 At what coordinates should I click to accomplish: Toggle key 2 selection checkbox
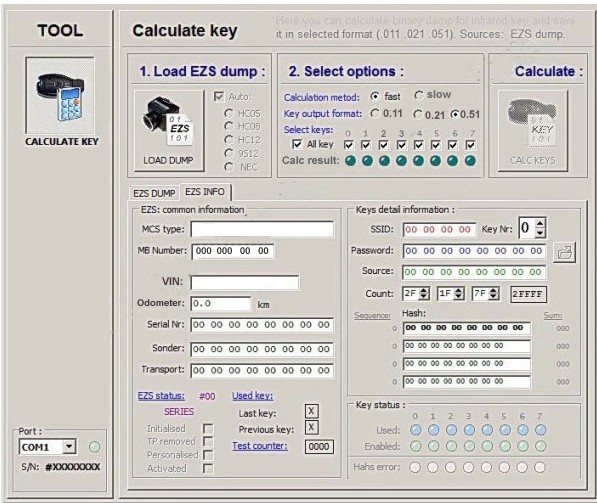click(383, 145)
